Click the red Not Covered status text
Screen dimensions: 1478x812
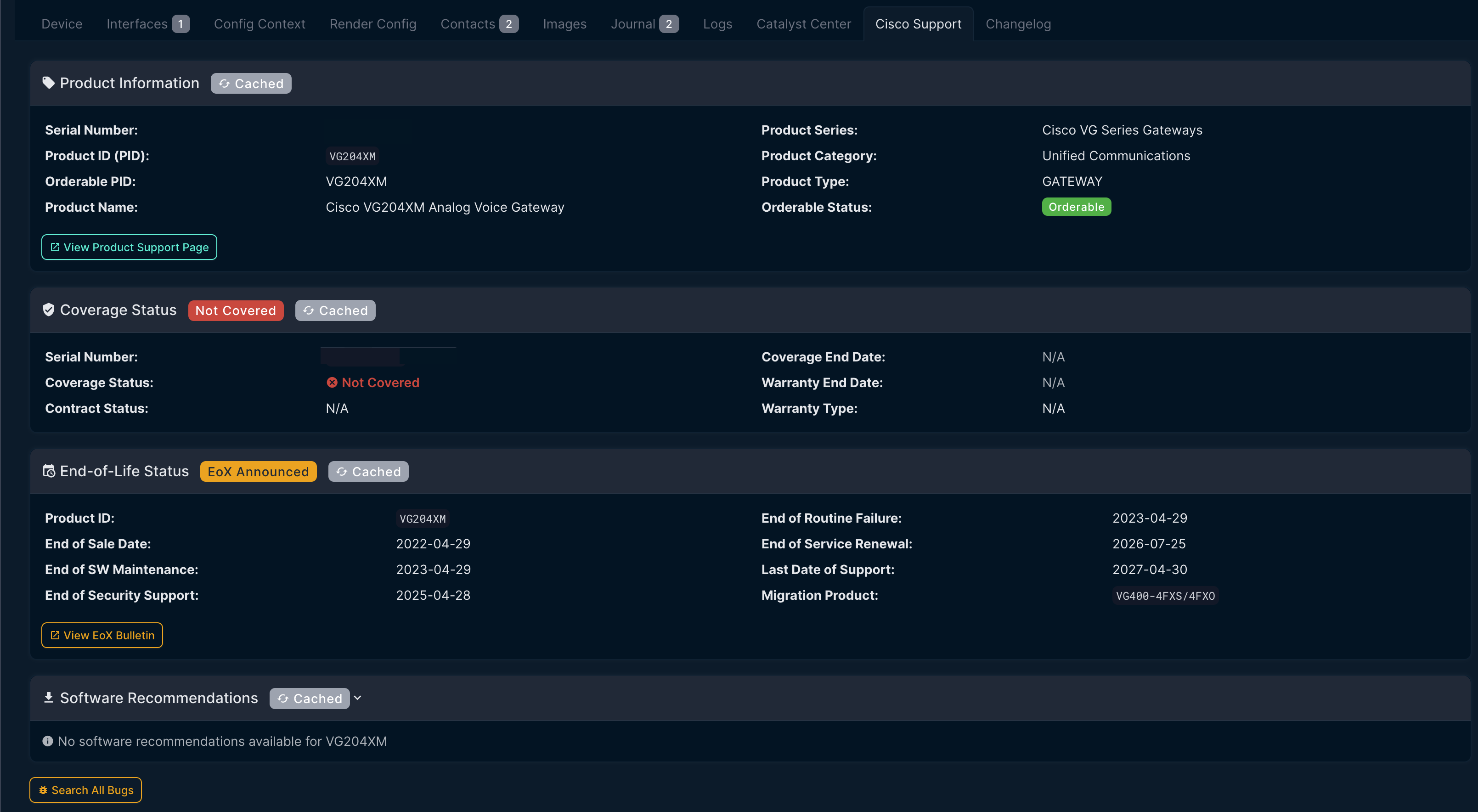[x=380, y=383]
